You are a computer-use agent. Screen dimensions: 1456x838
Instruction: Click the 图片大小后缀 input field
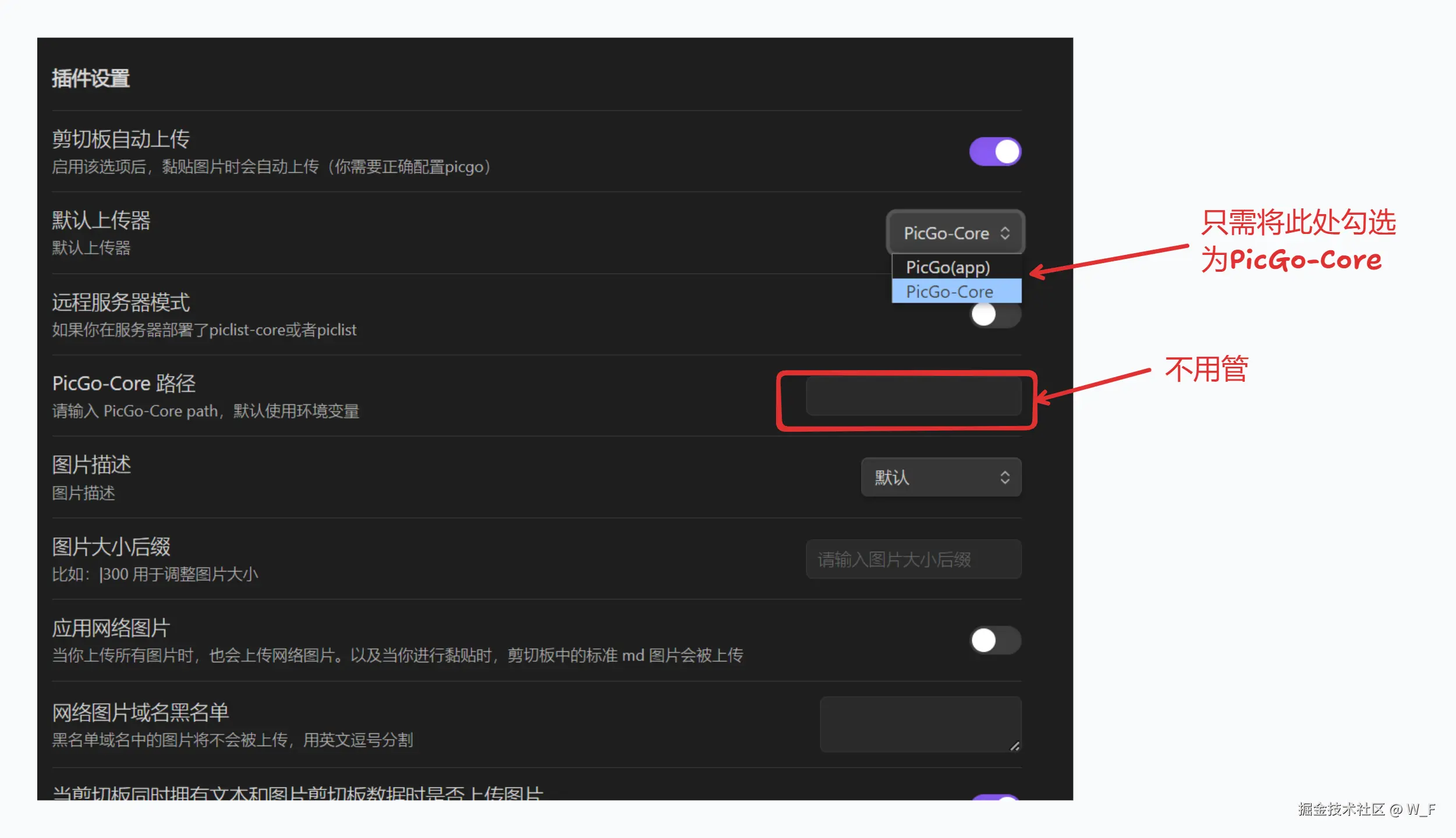[x=913, y=559]
